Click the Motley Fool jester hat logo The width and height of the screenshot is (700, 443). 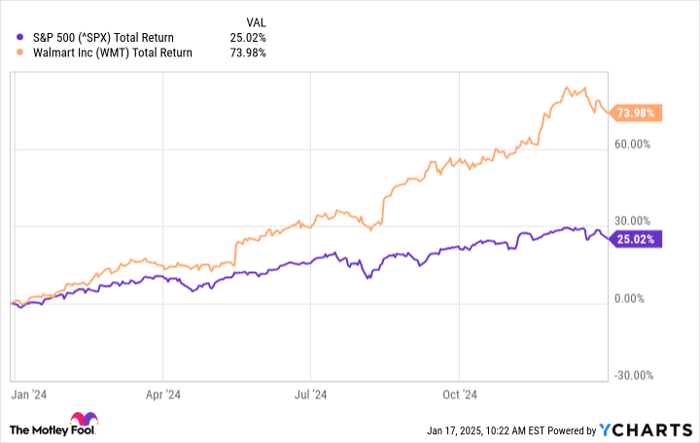(82, 421)
